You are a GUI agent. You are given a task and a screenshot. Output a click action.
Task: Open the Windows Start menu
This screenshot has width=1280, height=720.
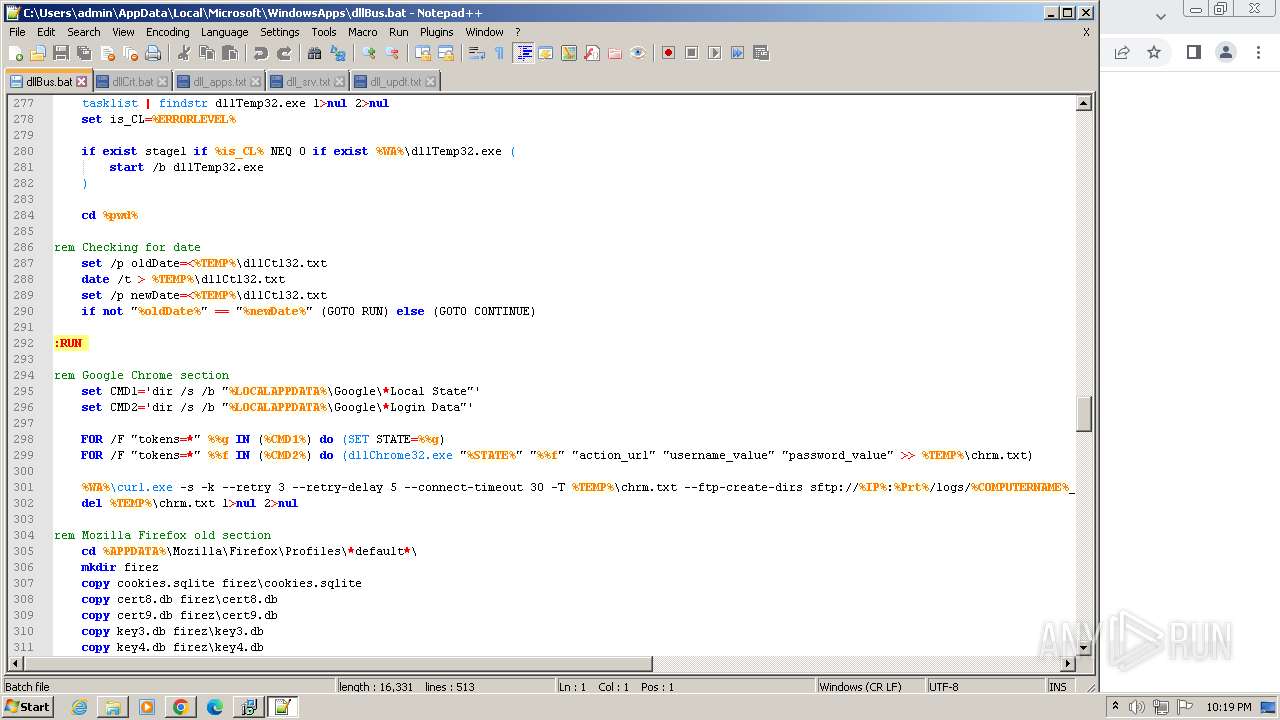(27, 707)
